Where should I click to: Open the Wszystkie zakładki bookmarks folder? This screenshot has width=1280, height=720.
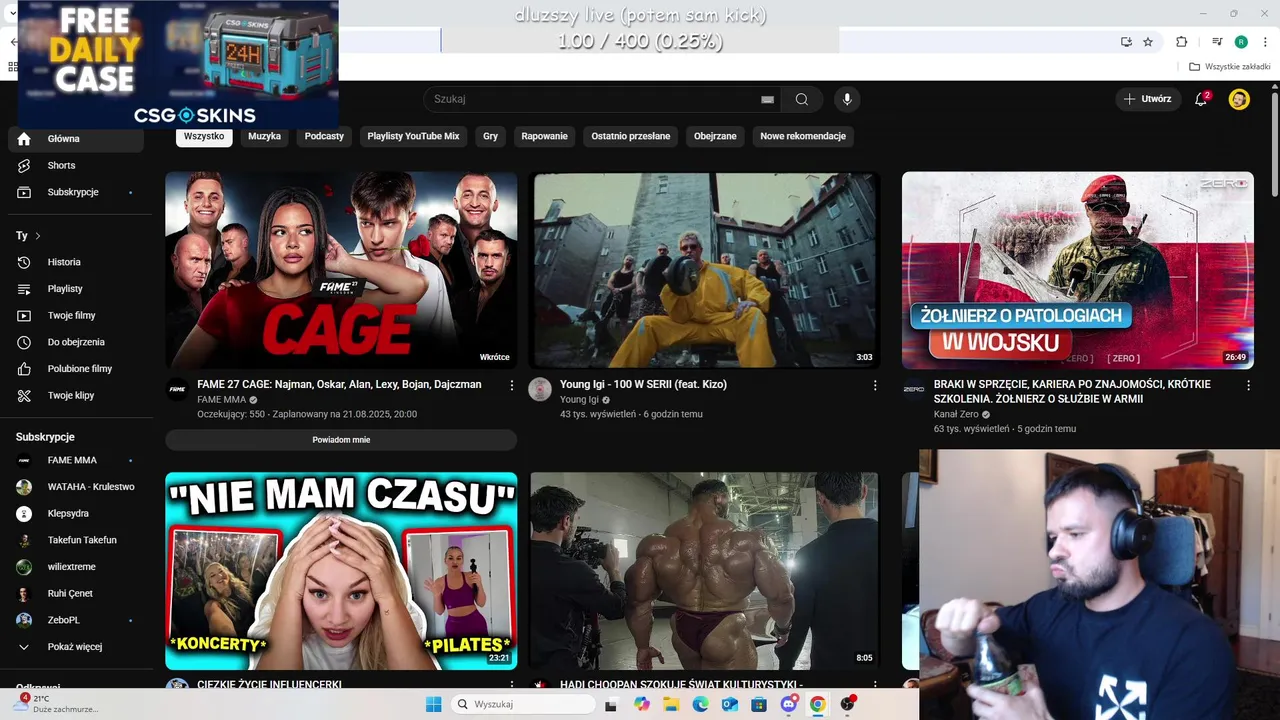point(1230,67)
